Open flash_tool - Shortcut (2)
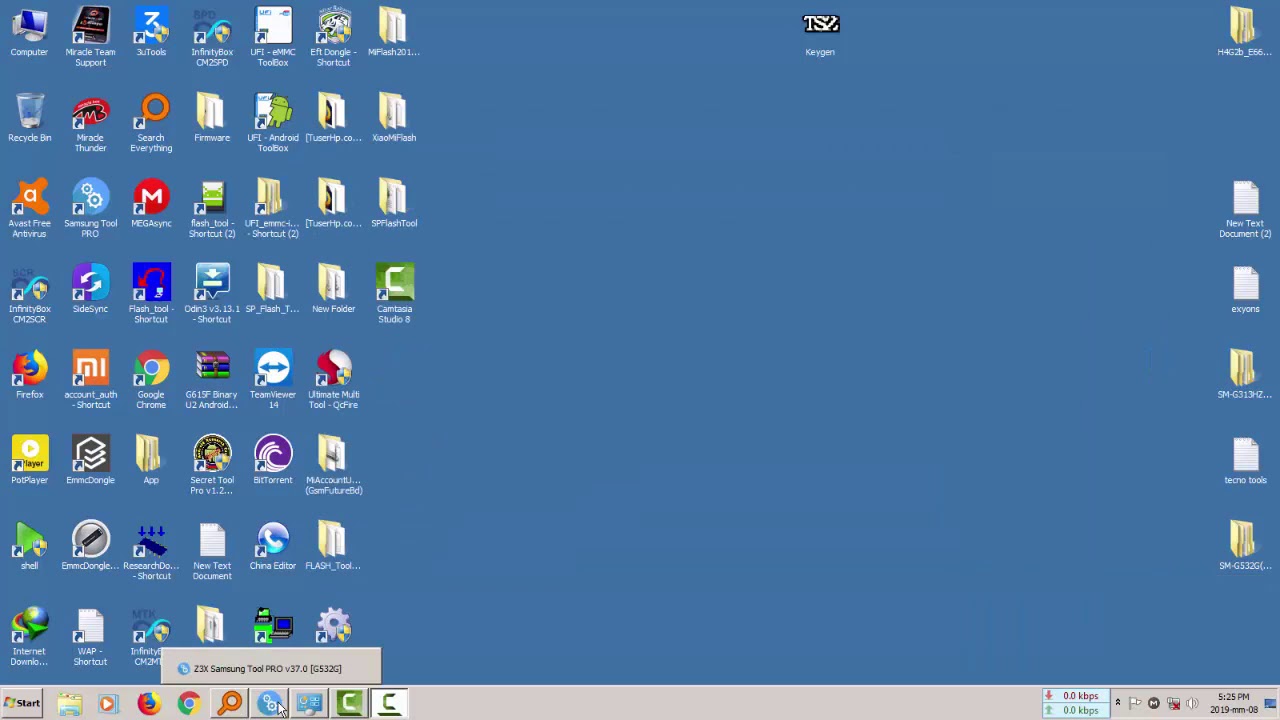 (212, 208)
